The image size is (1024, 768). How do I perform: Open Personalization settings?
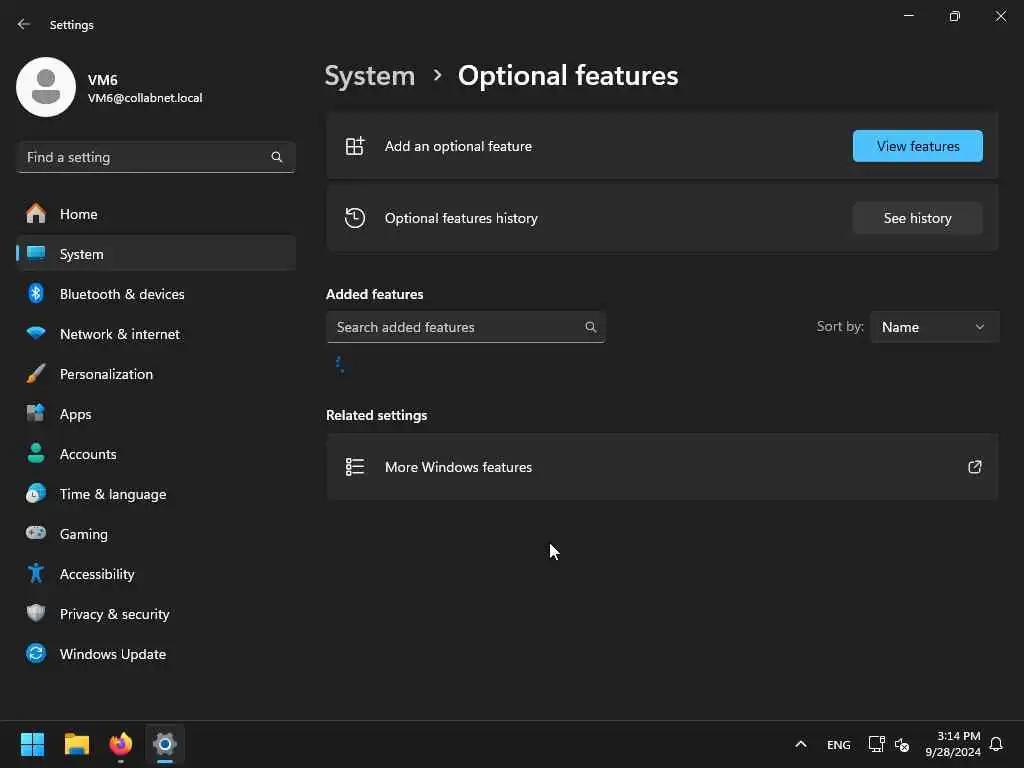[x=155, y=374]
